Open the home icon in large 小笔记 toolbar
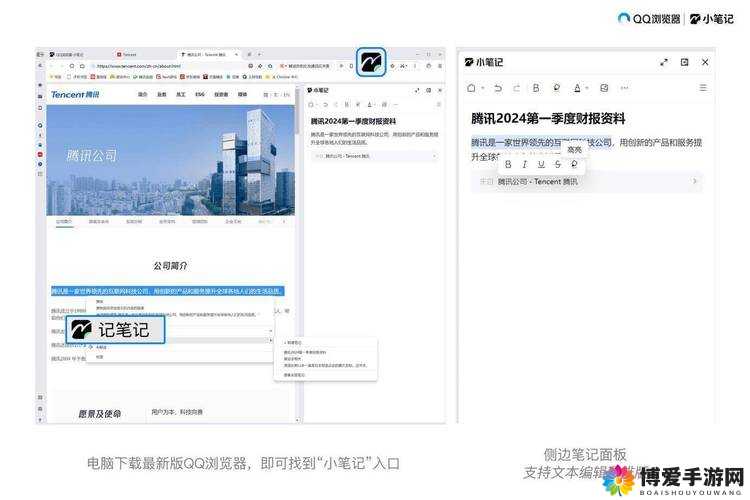Image resolution: width=750 pixels, height=500 pixels. [471, 88]
